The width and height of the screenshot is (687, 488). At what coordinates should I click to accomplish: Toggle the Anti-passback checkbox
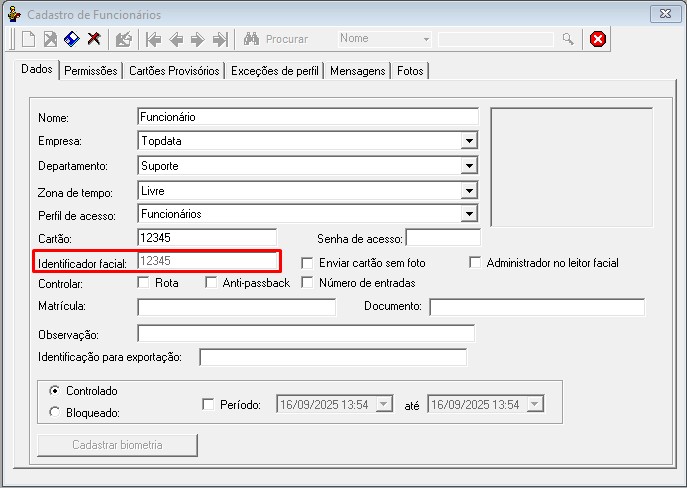(x=210, y=283)
